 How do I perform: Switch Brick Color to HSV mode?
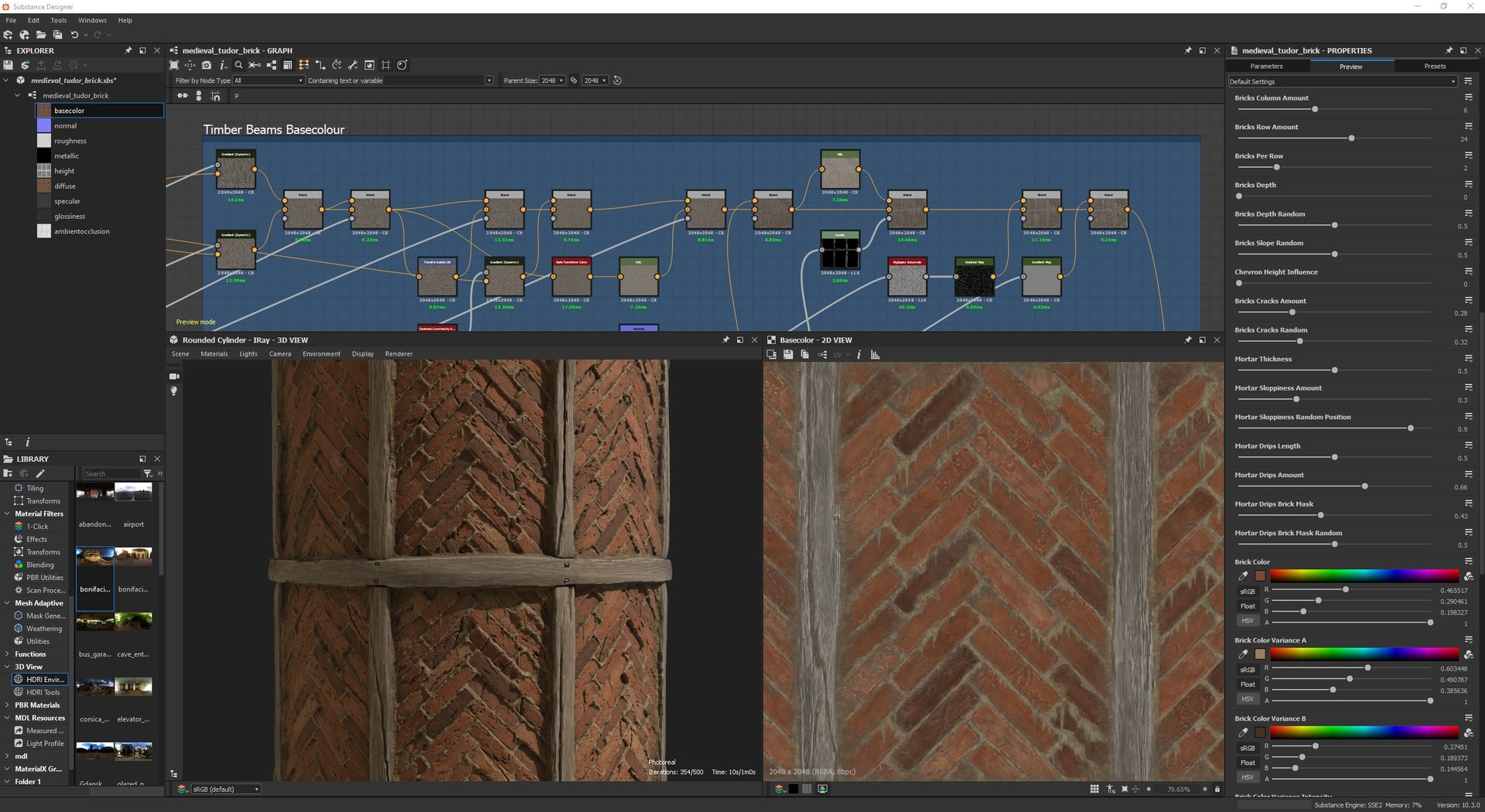(x=1247, y=621)
